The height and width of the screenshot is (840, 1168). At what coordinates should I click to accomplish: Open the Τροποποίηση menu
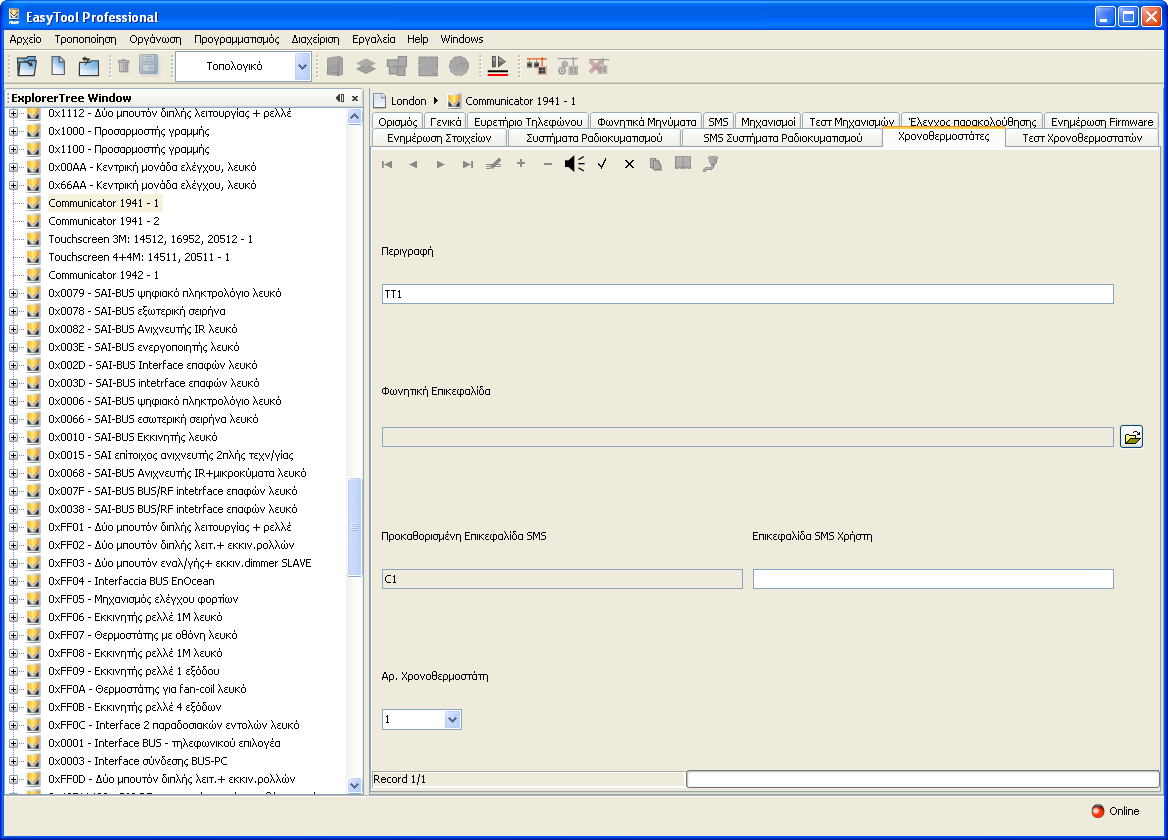pyautogui.click(x=85, y=39)
